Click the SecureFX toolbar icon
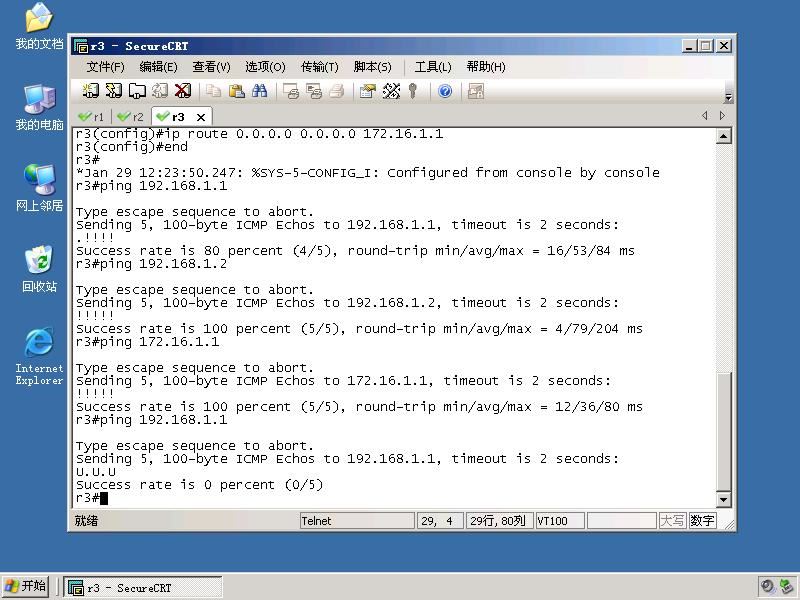The height and width of the screenshot is (600, 800). tap(476, 91)
